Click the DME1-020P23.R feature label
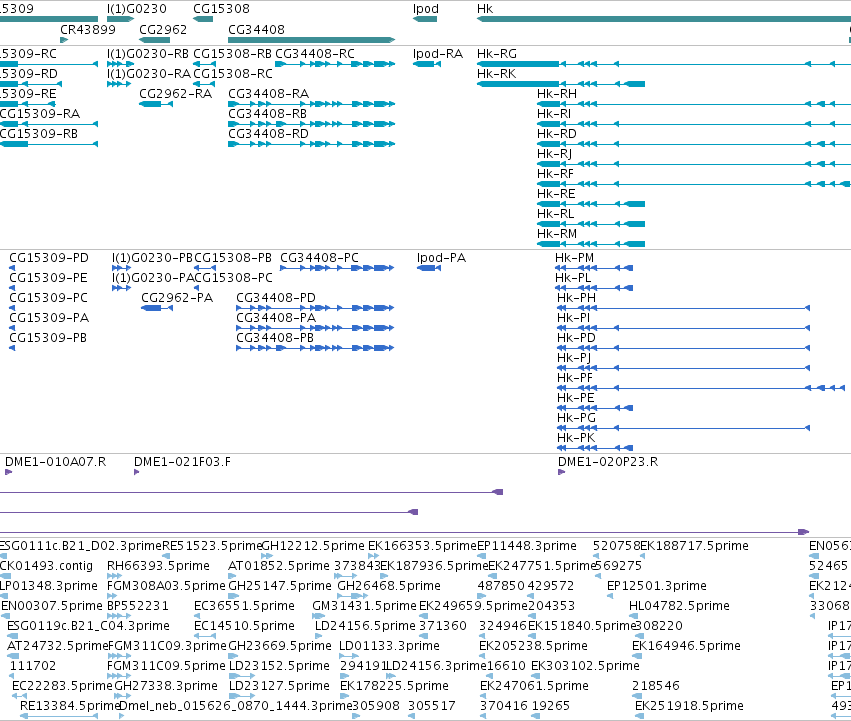The image size is (851, 721). [608, 462]
